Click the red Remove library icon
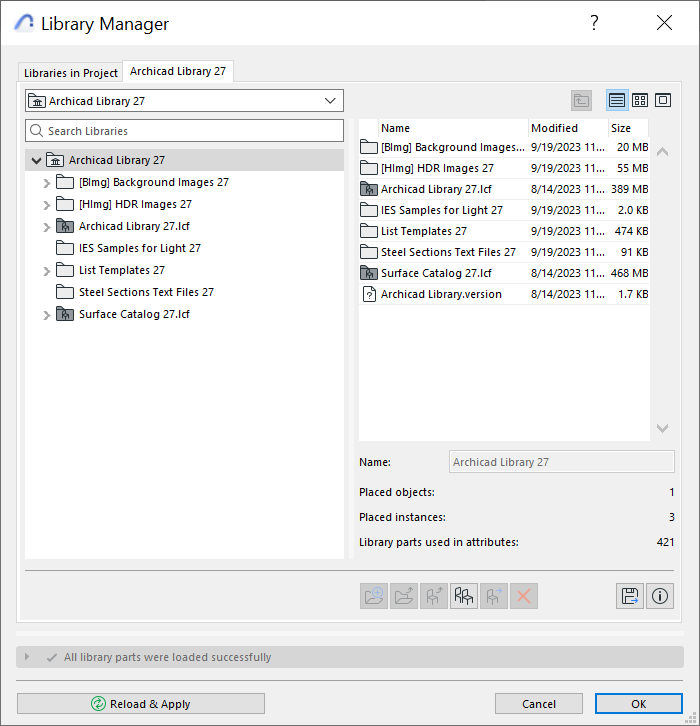Image resolution: width=700 pixels, height=726 pixels. (x=524, y=596)
